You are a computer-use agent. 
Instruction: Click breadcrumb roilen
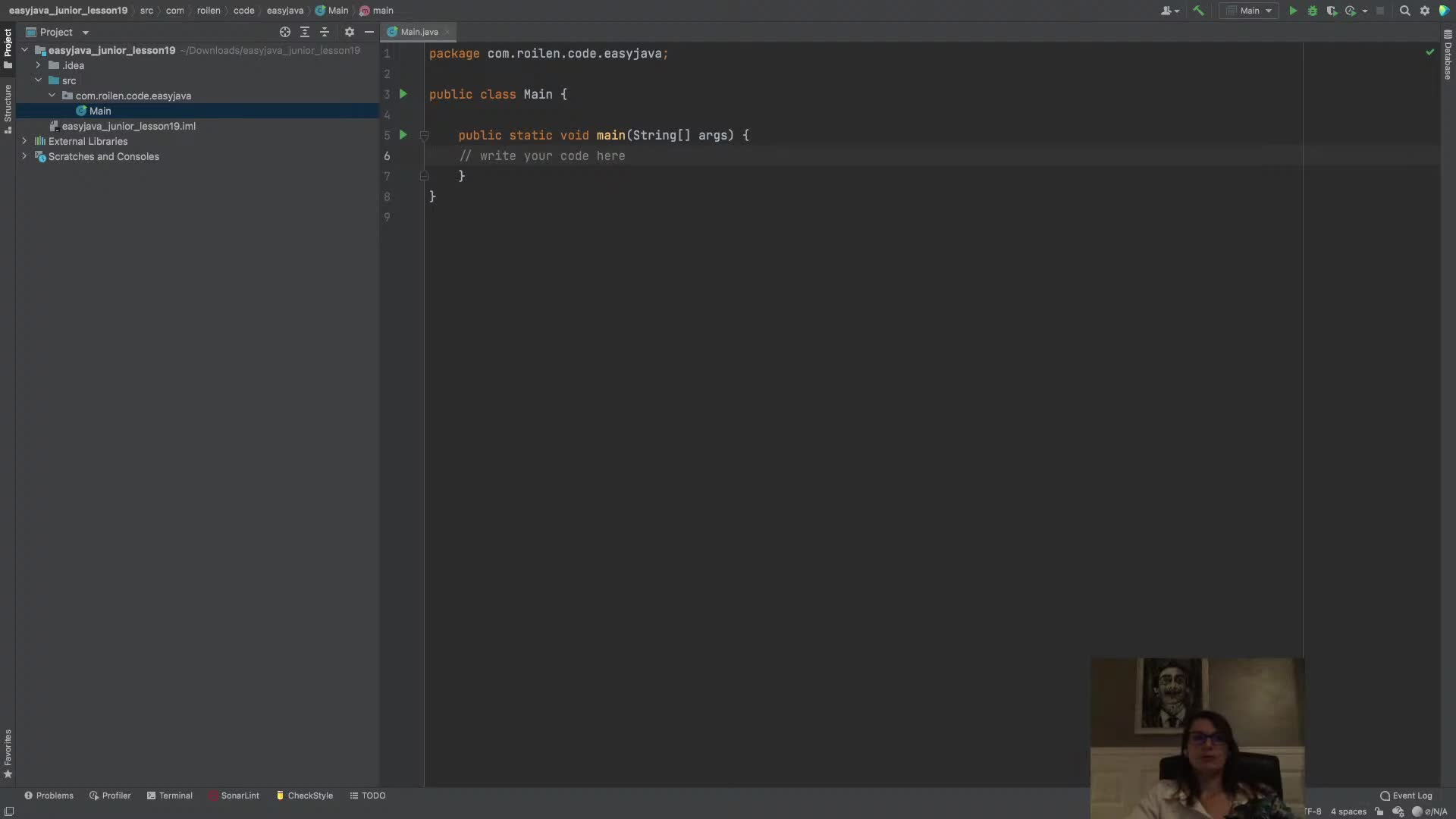click(209, 11)
